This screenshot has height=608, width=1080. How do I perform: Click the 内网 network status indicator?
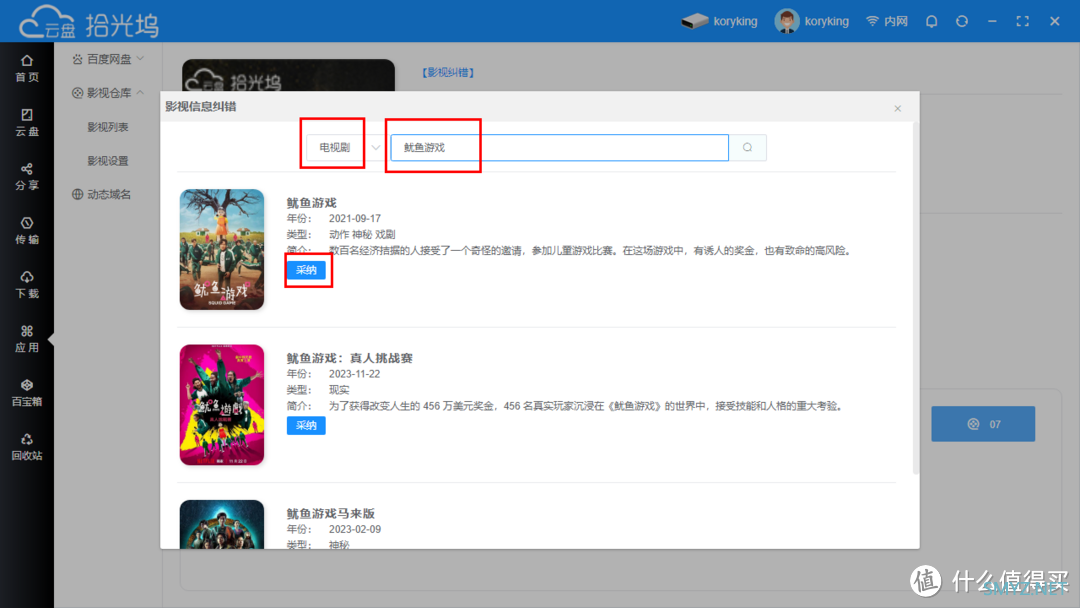pos(887,21)
